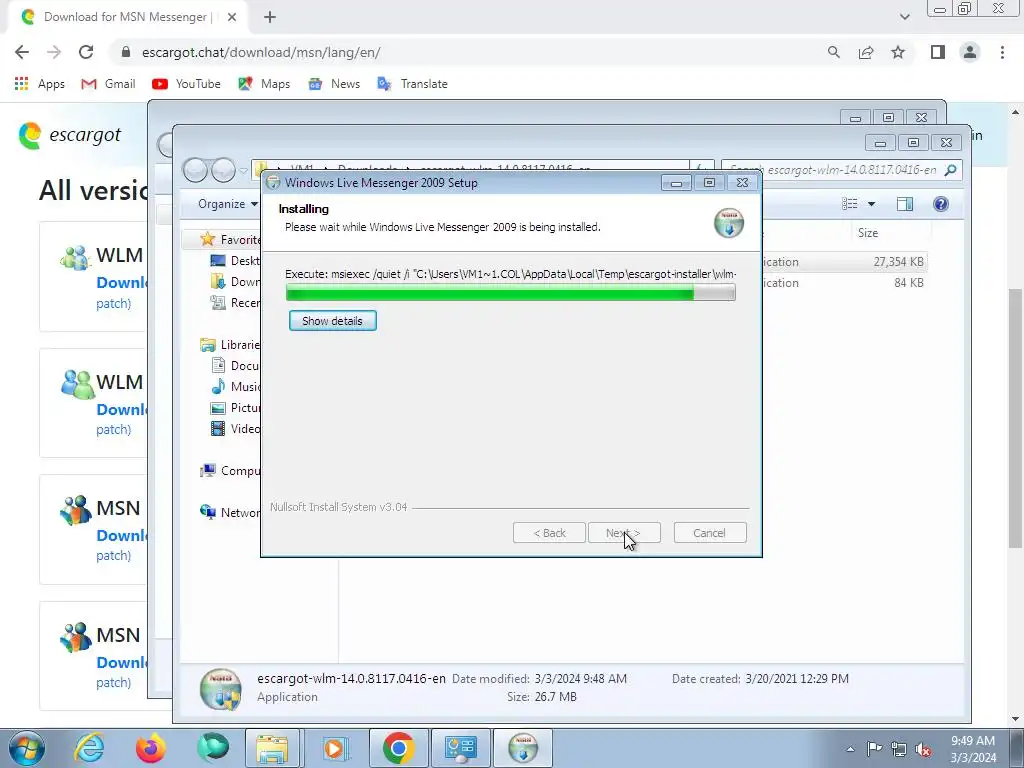
Task: Click the Next button in Setup
Action: coord(624,533)
